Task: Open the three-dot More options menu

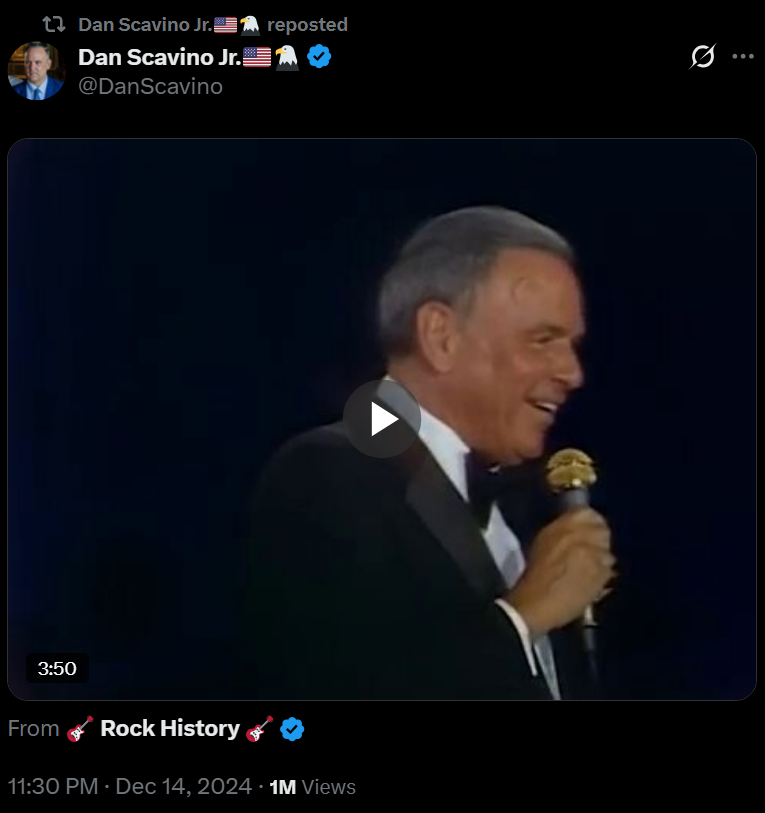Action: click(743, 57)
